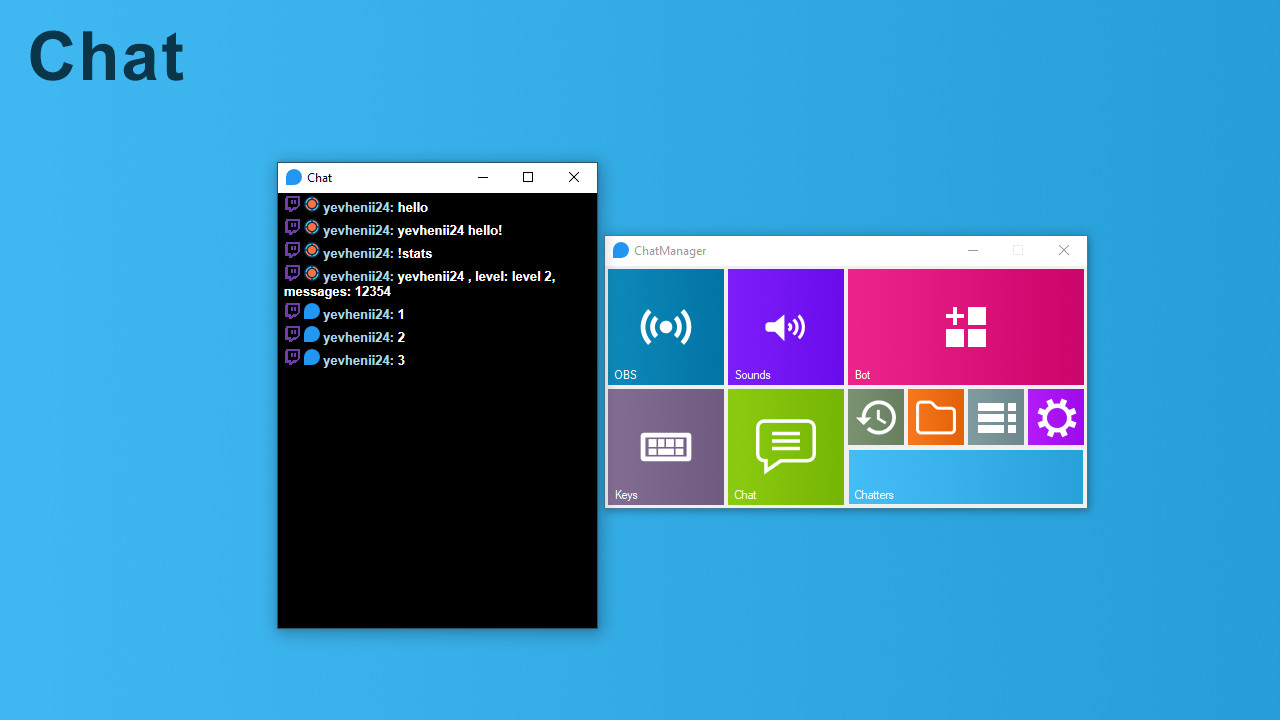Select the Bot tile
The image size is (1280, 720).
(964, 327)
